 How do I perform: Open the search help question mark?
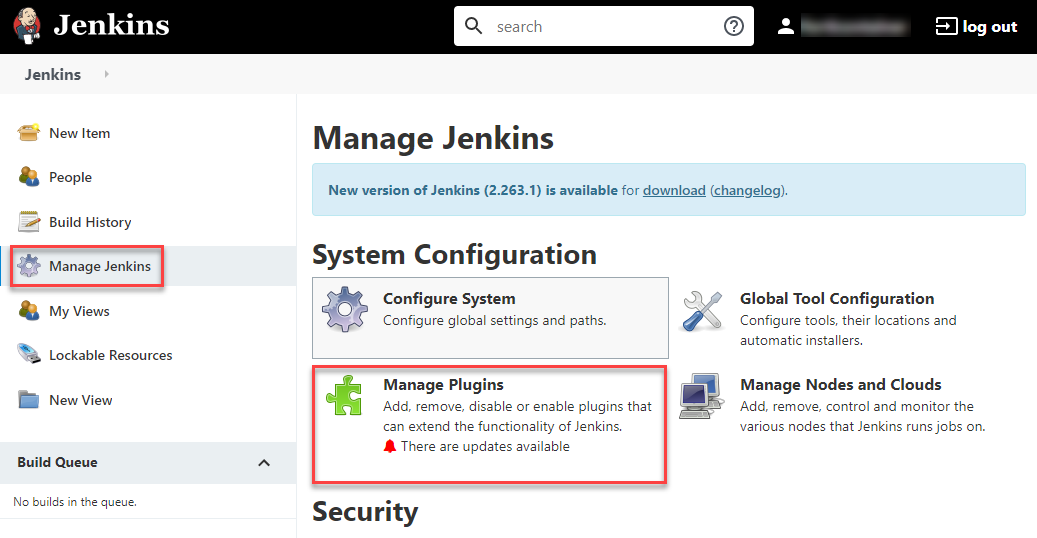point(734,27)
